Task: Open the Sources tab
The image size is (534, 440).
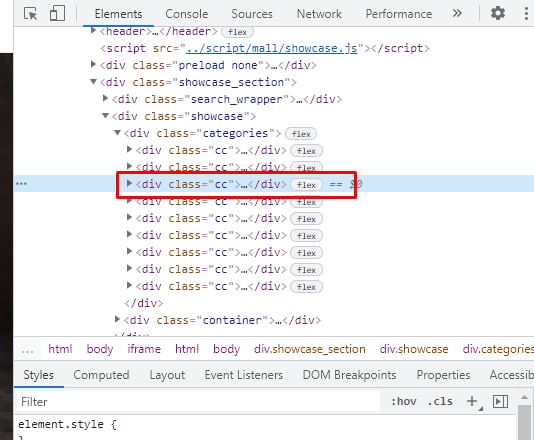Action: coord(252,14)
